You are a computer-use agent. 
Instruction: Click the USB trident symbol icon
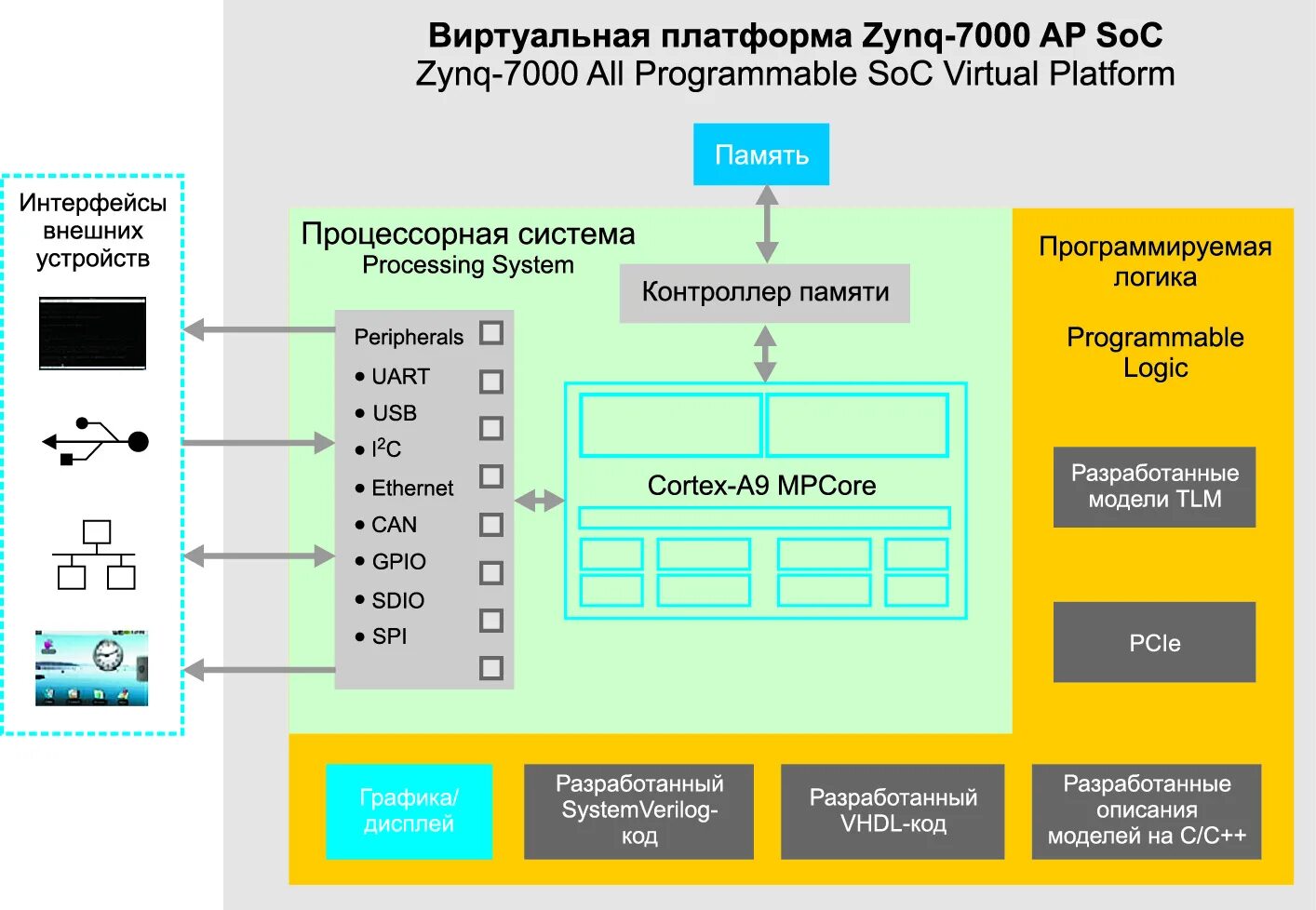point(96,442)
